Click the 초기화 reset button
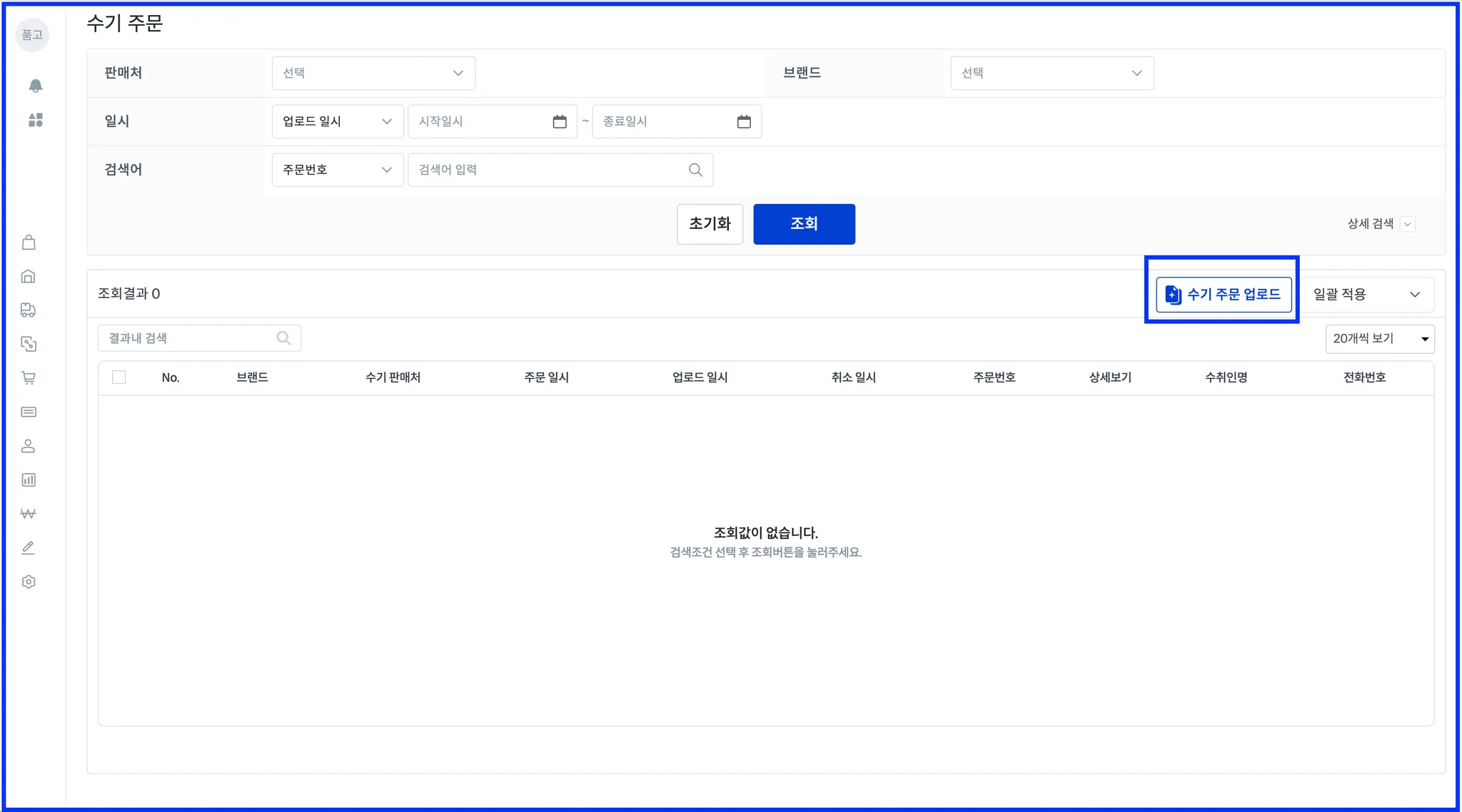1462x812 pixels. click(x=710, y=224)
